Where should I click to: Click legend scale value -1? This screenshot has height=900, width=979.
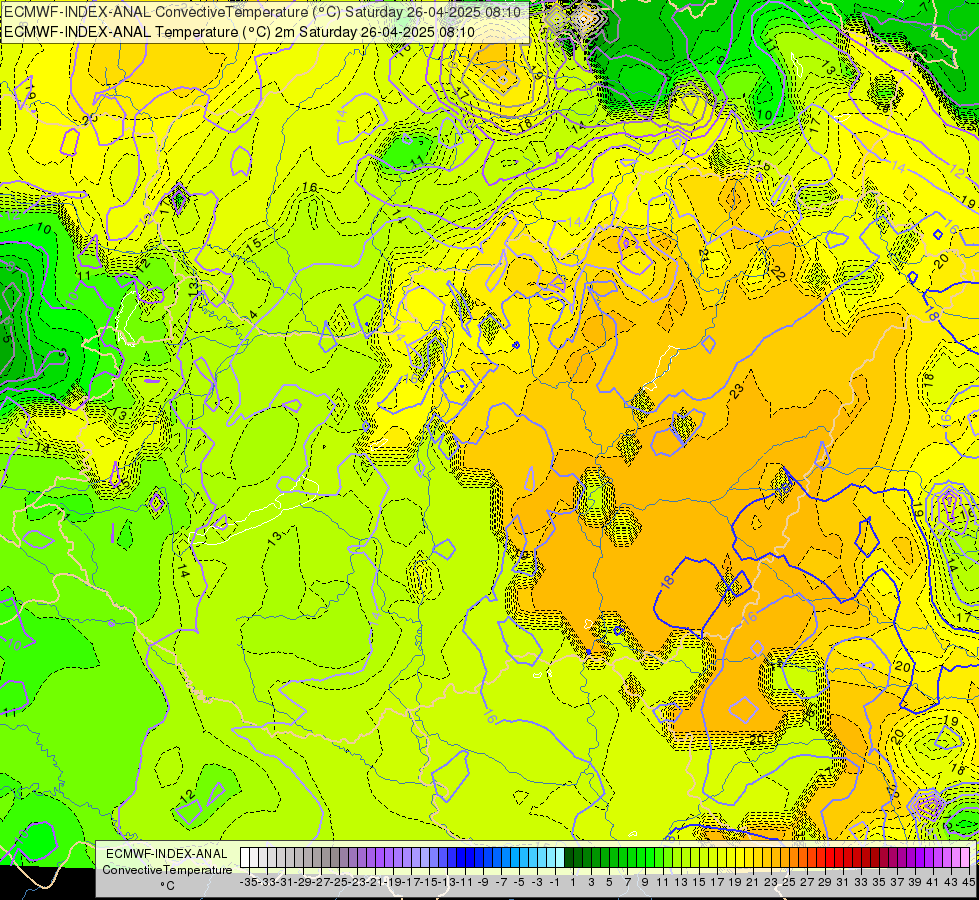coord(554,882)
